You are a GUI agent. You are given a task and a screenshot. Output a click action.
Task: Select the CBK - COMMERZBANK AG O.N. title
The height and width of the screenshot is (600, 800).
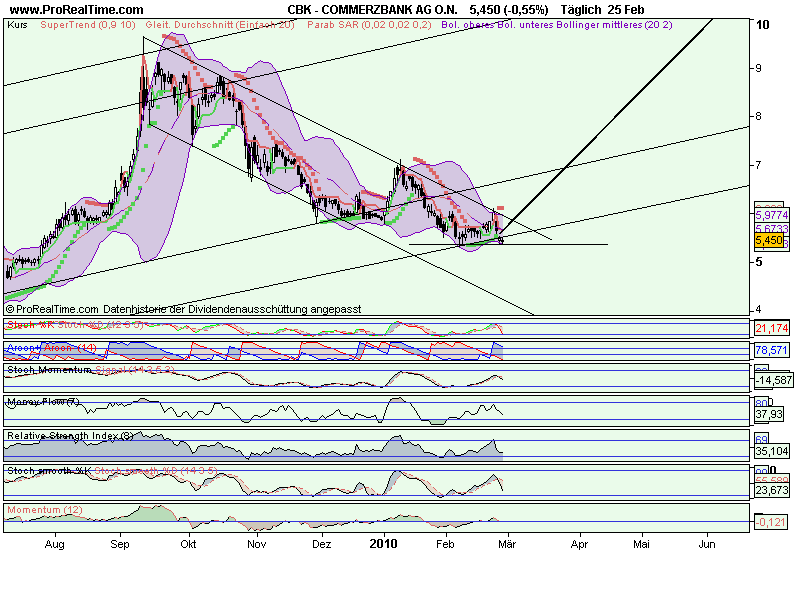coord(372,10)
